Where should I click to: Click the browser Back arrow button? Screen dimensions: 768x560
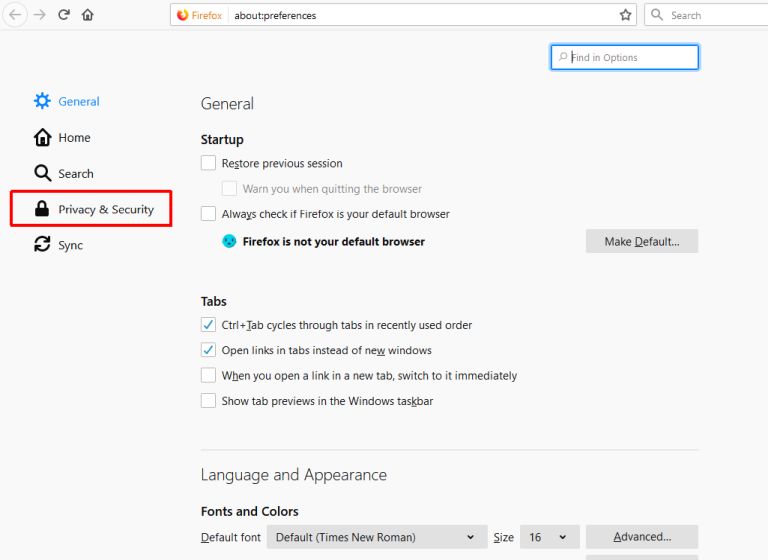point(15,15)
